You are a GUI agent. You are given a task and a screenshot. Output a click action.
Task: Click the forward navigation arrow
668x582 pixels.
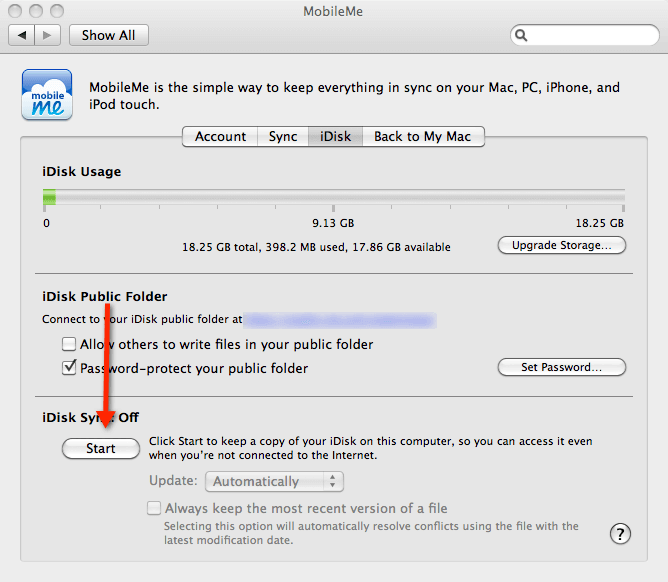click(x=48, y=35)
